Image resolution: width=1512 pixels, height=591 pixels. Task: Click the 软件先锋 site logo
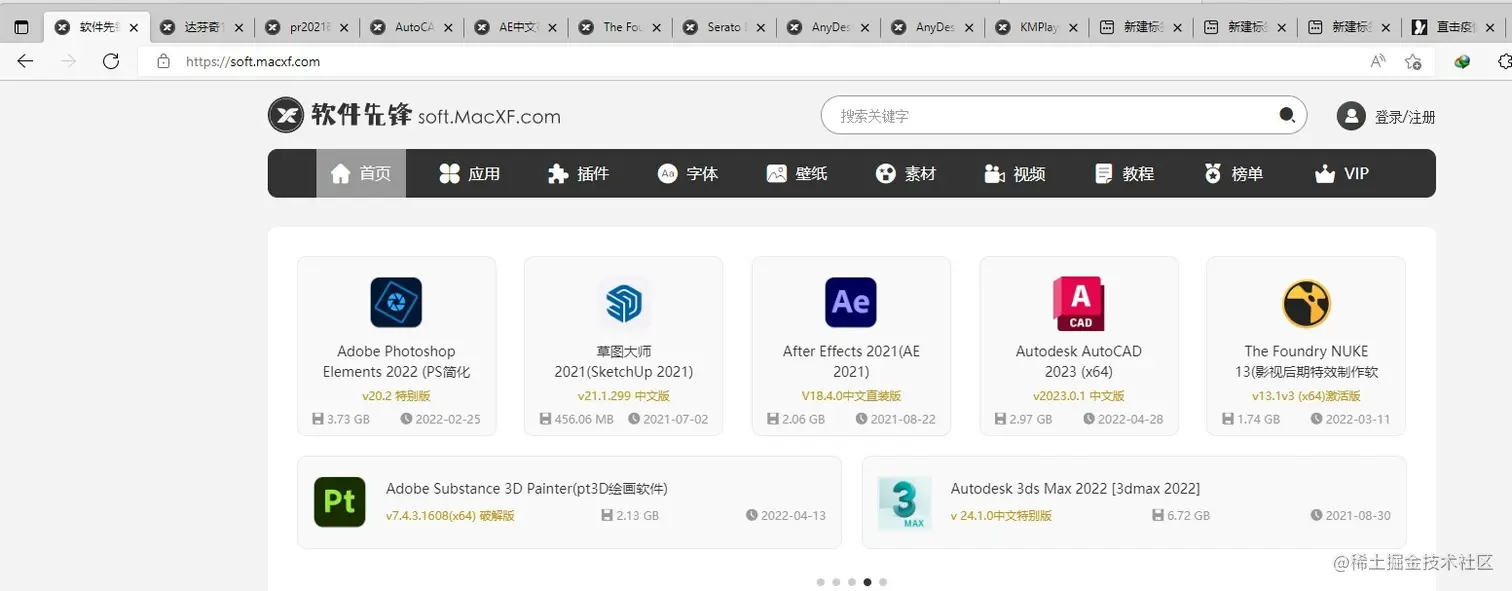pyautogui.click(x=414, y=115)
